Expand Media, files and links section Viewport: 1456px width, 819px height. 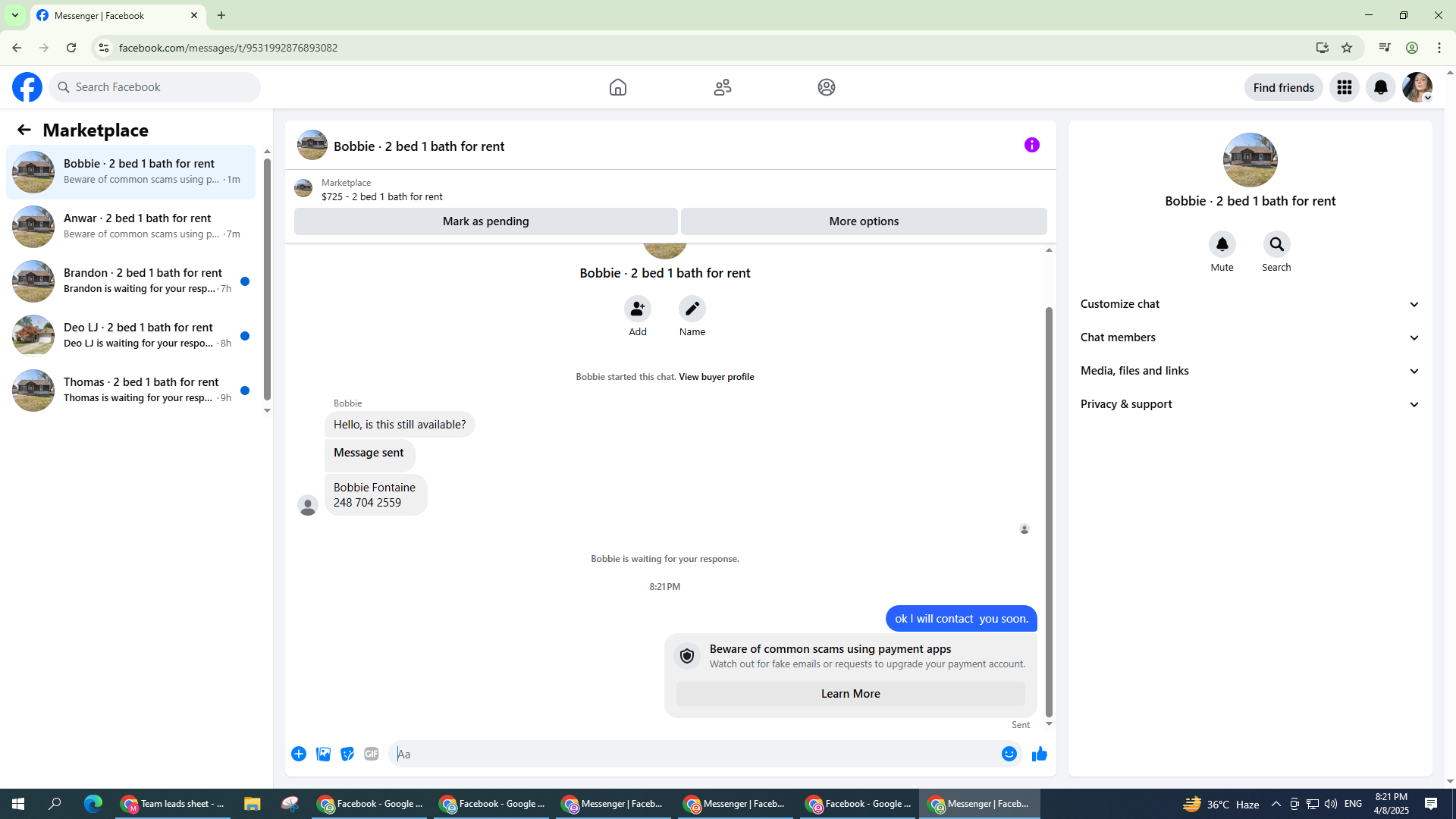coord(1249,371)
